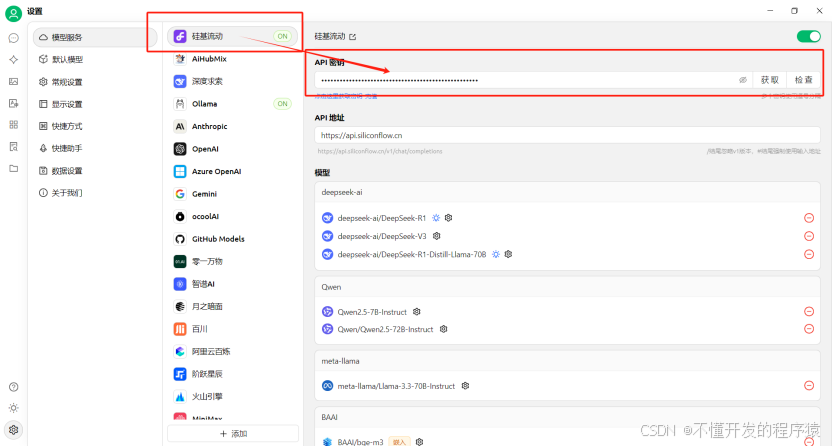Select AiHubMix provider
832x446 pixels.
pyautogui.click(x=232, y=59)
